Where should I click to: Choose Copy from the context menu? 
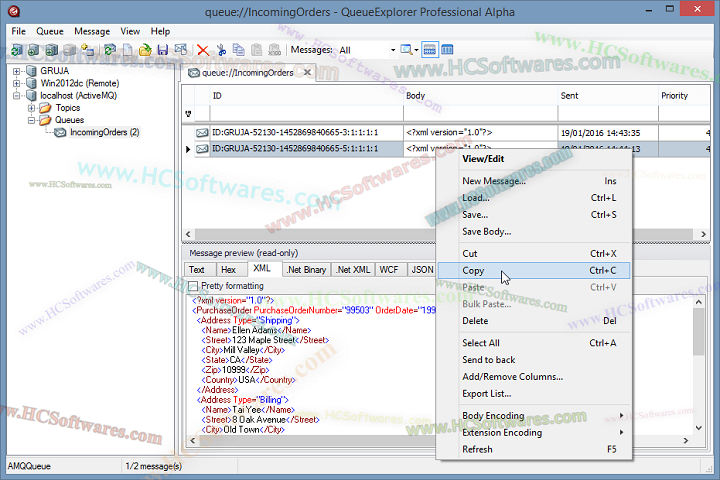(534, 271)
